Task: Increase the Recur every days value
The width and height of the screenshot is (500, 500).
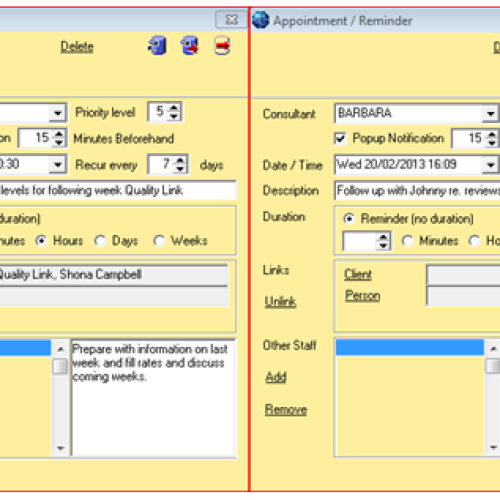Action: (x=180, y=160)
